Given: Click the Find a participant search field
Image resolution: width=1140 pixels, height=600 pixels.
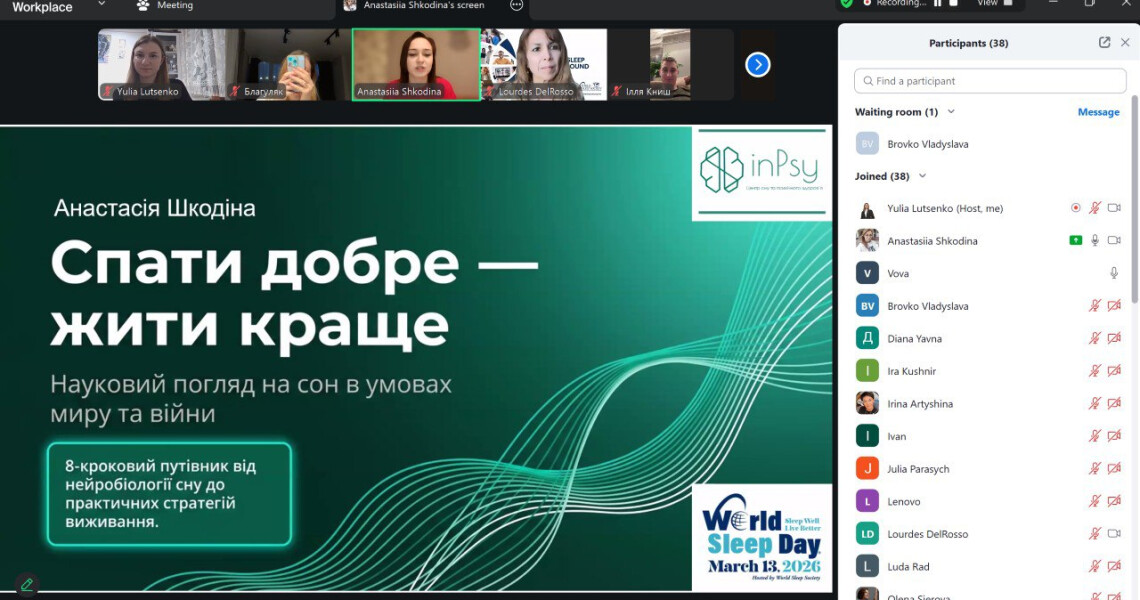Looking at the screenshot, I should click(x=990, y=81).
